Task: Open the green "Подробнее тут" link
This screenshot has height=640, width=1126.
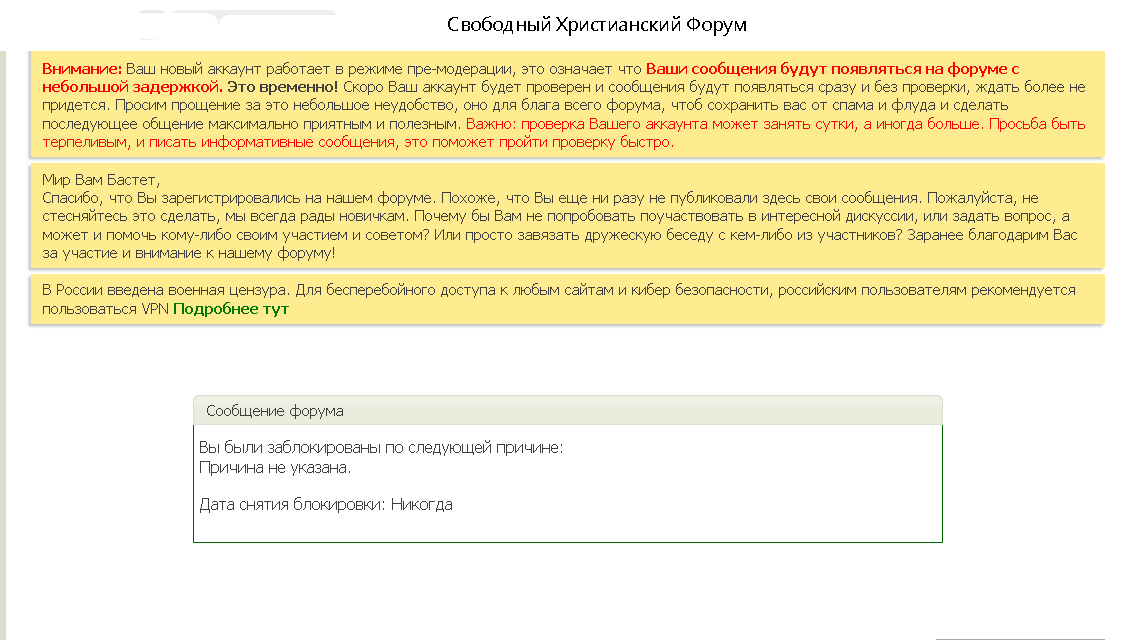Action: 231,309
